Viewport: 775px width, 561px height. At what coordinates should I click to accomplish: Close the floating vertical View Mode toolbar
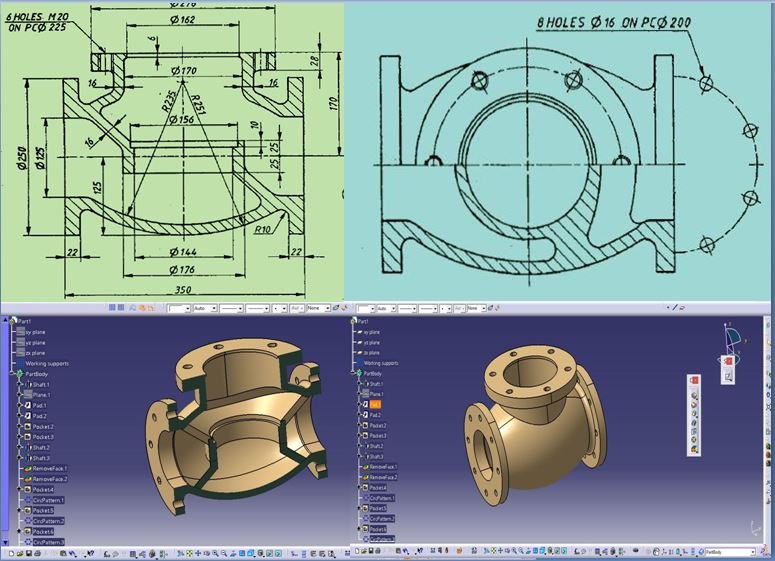point(694,381)
